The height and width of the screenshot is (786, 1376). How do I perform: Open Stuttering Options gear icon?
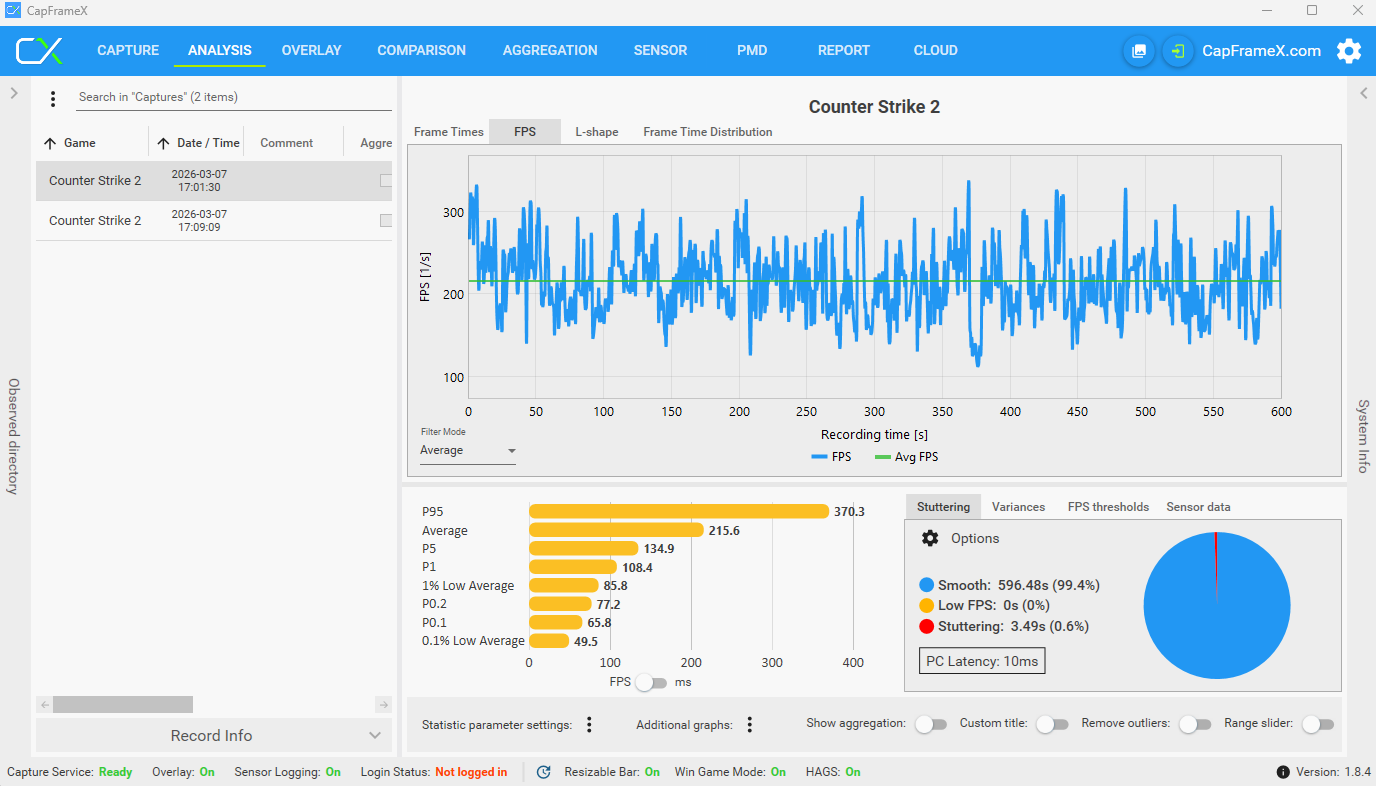(930, 538)
